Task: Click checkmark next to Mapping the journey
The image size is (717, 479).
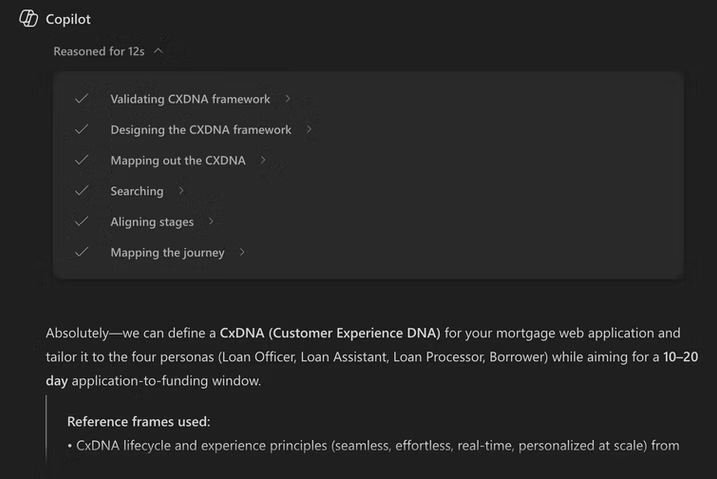Action: pos(81,253)
